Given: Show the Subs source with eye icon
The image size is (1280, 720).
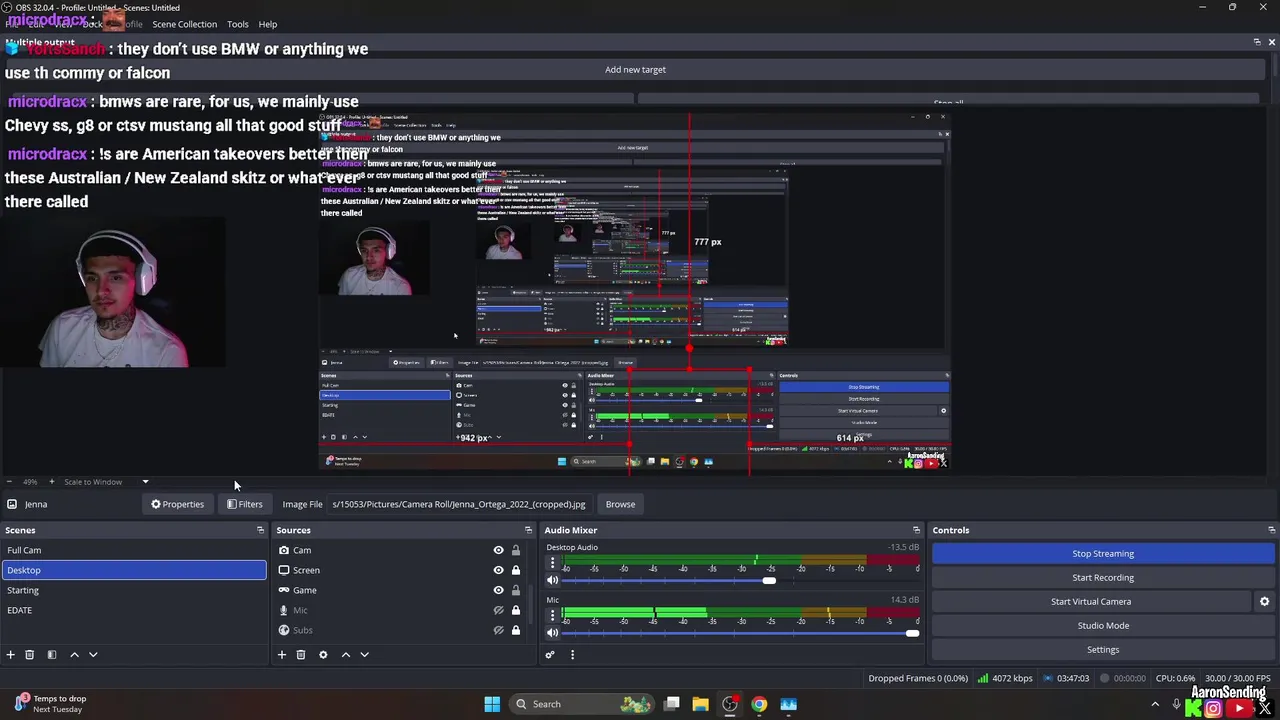Looking at the screenshot, I should coord(498,630).
